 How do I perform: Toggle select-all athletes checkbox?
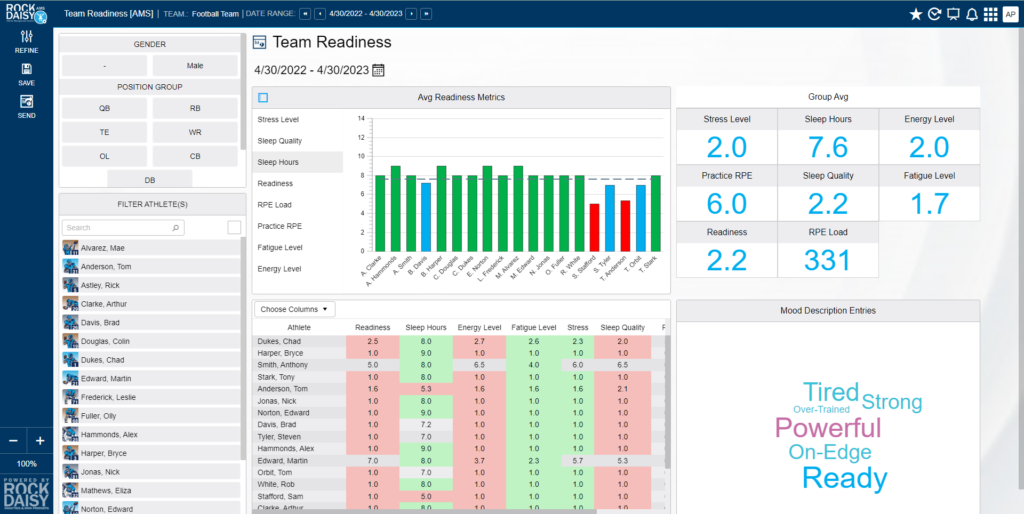click(234, 227)
